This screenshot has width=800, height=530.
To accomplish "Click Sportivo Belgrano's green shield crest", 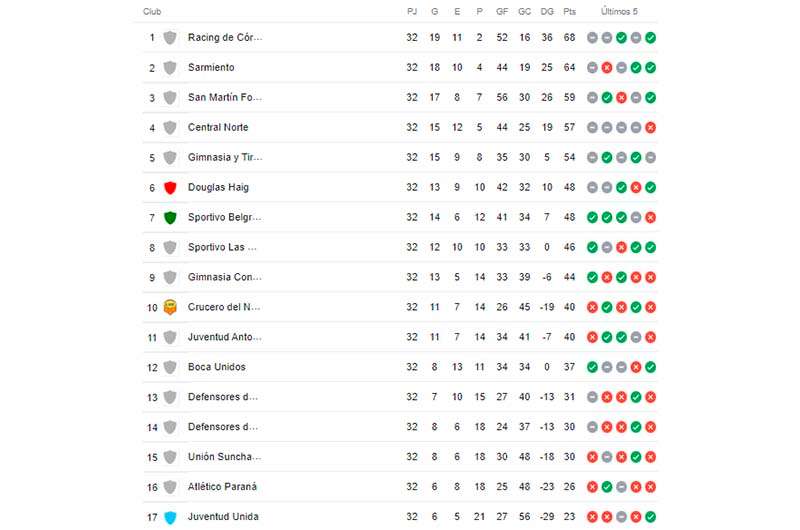I will 170,218.
